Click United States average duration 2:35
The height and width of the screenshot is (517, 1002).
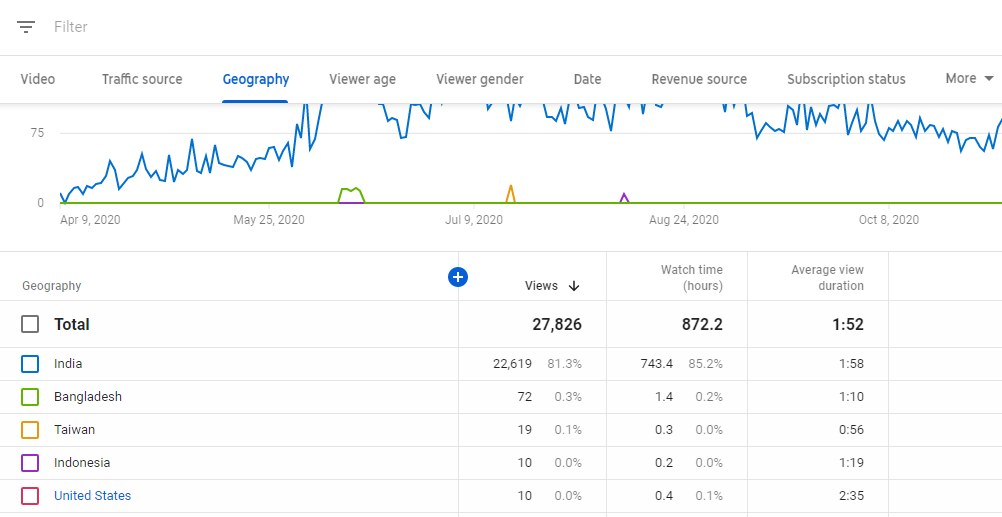tap(852, 495)
